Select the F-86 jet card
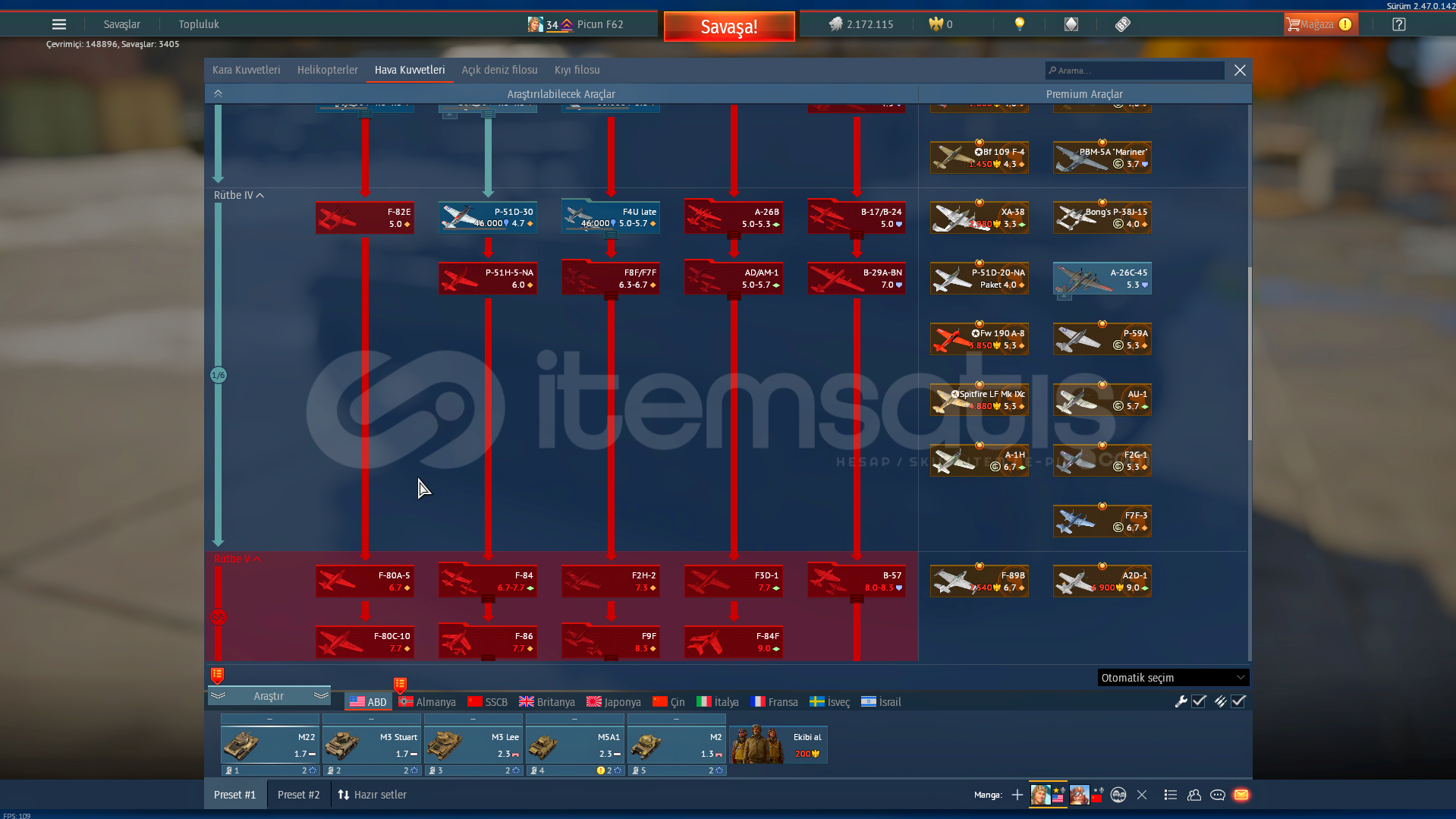 pyautogui.click(x=488, y=642)
